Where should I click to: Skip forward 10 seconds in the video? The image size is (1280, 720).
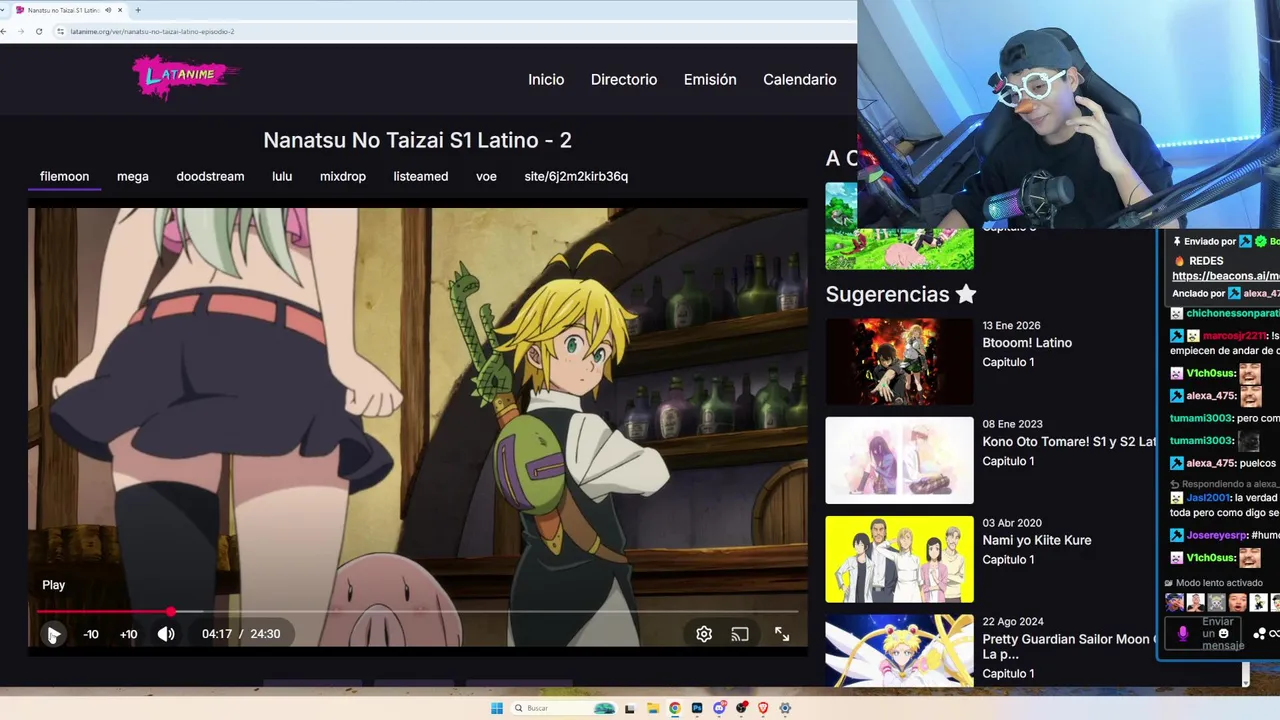tap(128, 634)
